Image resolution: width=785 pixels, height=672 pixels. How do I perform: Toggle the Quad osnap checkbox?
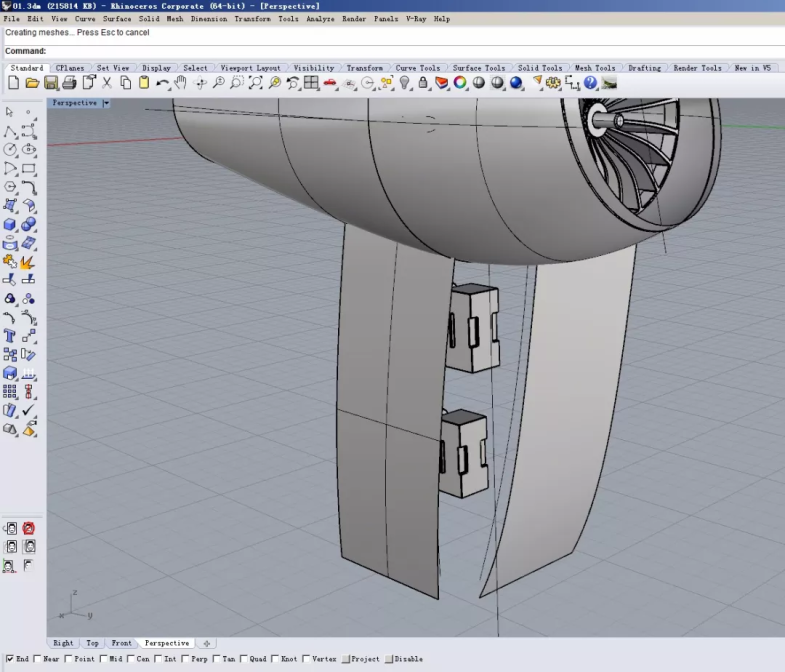pos(243,659)
